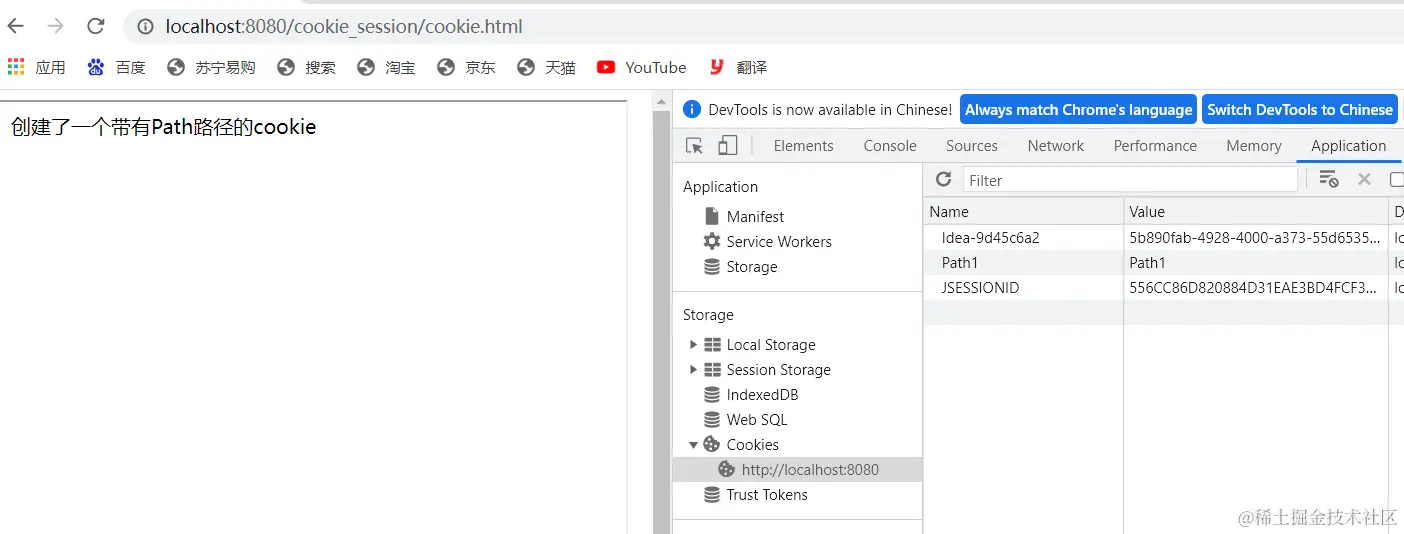This screenshot has width=1404, height=534.
Task: Switch to the Console tab
Action: (x=890, y=146)
